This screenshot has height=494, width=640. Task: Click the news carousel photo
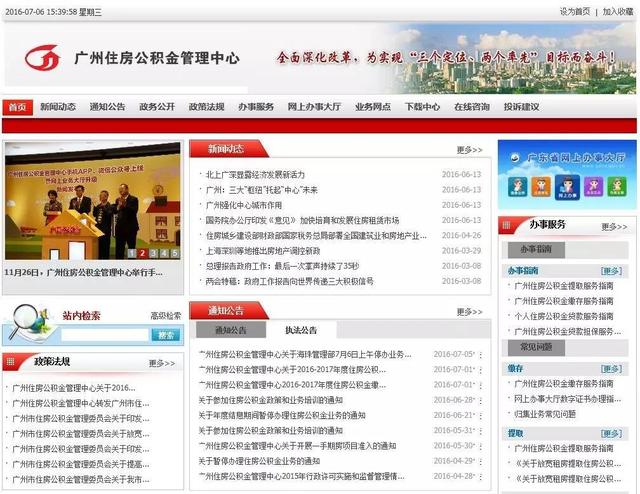pyautogui.click(x=93, y=201)
